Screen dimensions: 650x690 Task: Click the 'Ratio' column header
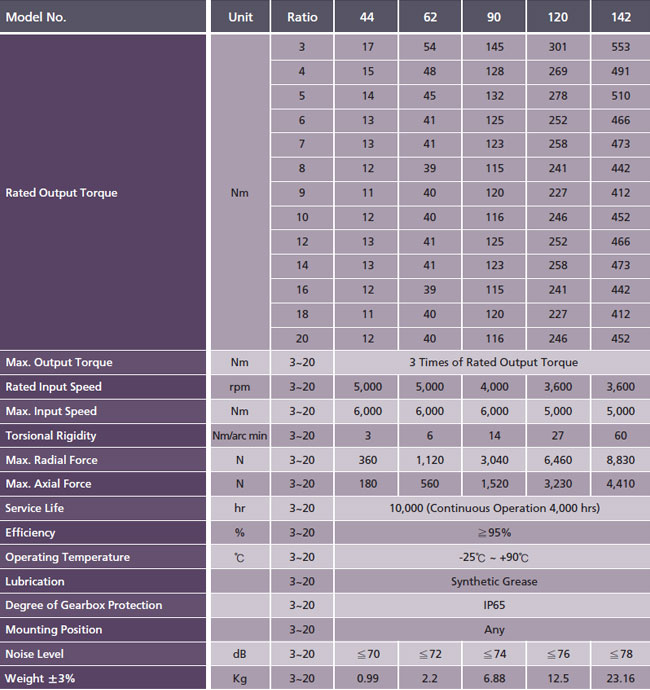(302, 16)
